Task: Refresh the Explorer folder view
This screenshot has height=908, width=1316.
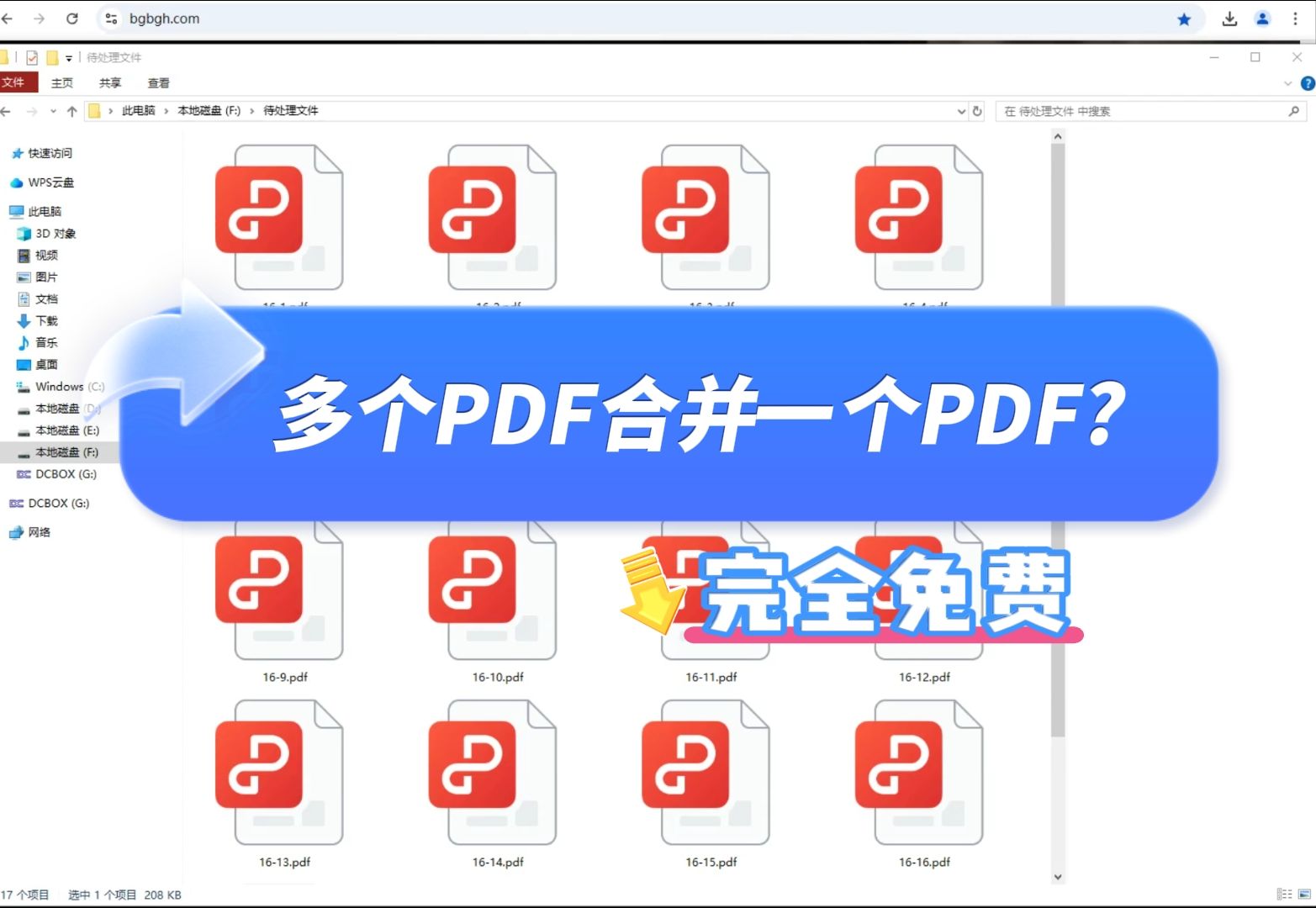Action: tap(977, 111)
